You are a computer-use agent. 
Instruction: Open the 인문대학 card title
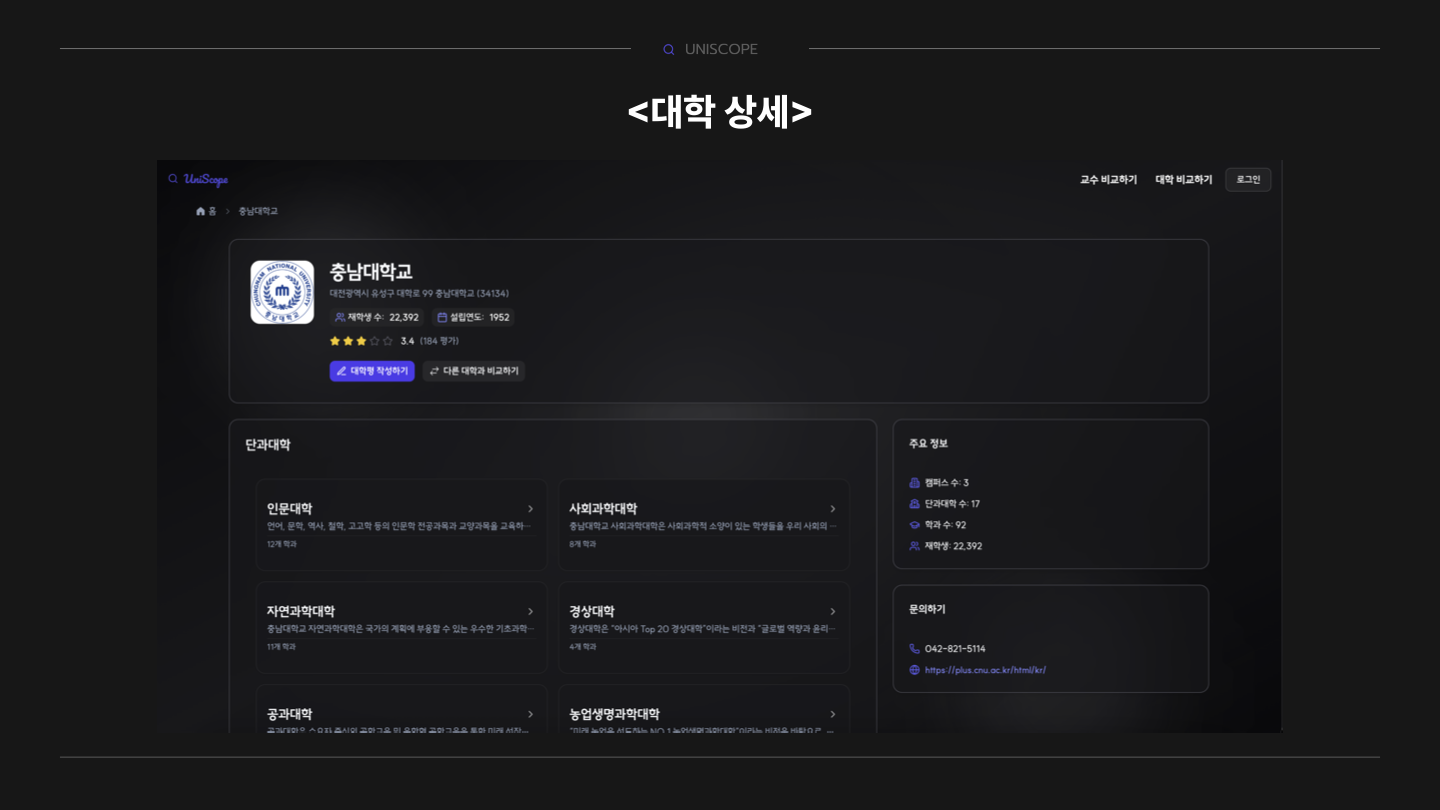coord(289,509)
